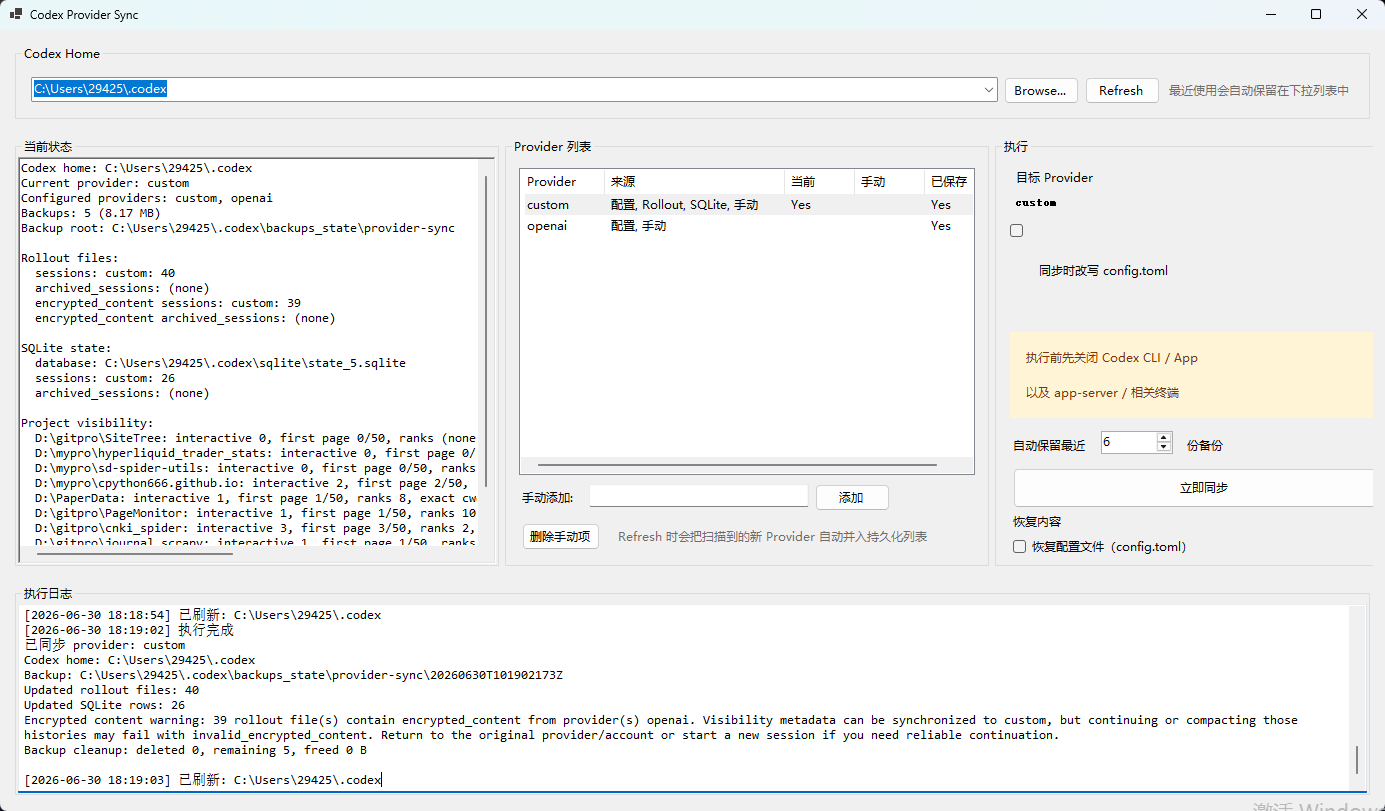The height and width of the screenshot is (811, 1385).
Task: Click the 执行日志 vertical scrollbar thumb
Action: (x=1357, y=759)
